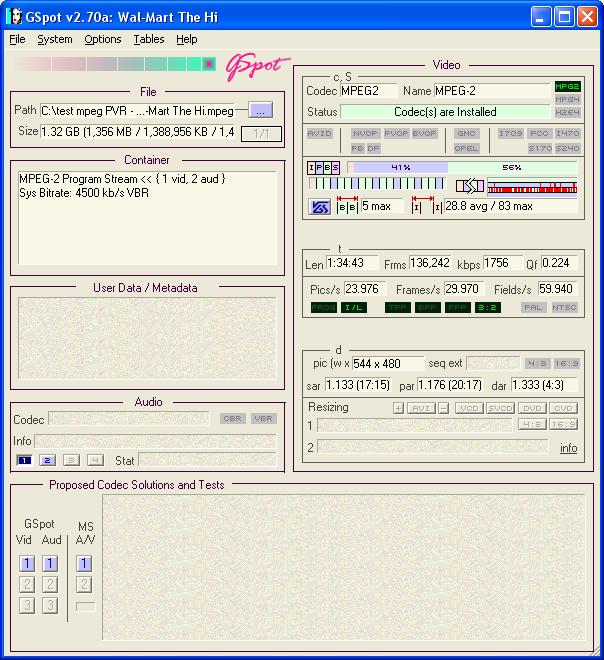The width and height of the screenshot is (604, 660).
Task: Click the plus resizing button
Action: 398,408
